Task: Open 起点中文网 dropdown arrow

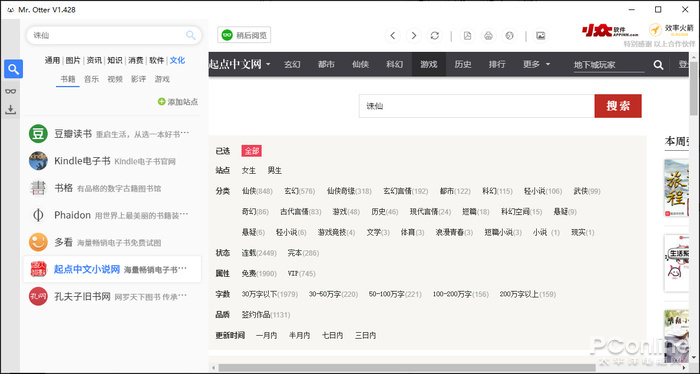Action: [268, 64]
